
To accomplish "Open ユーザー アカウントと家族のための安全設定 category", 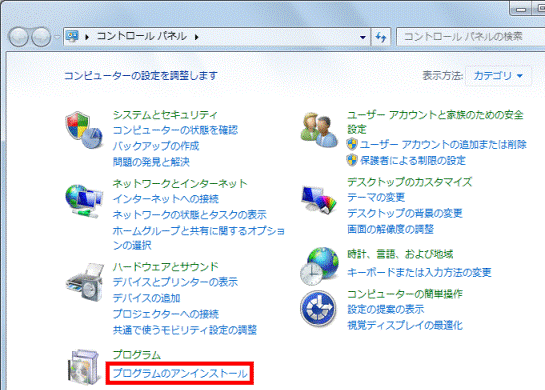I will tap(435, 122).
